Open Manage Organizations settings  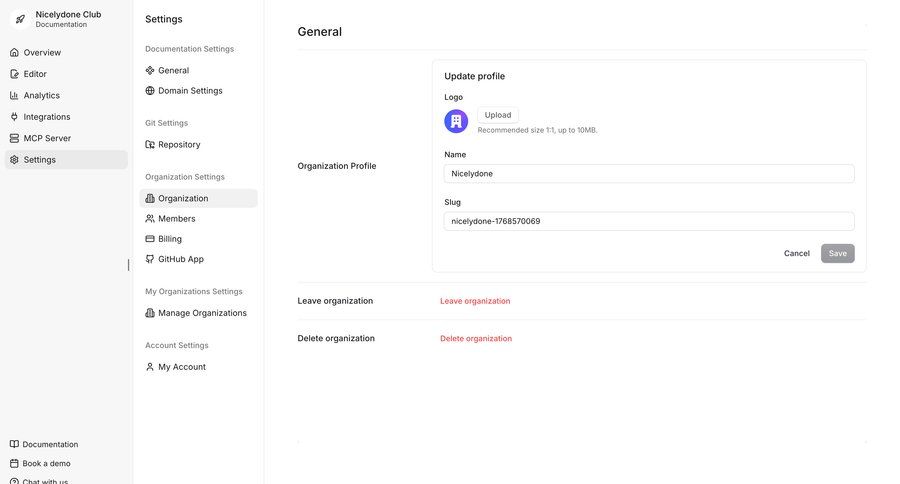(x=202, y=313)
